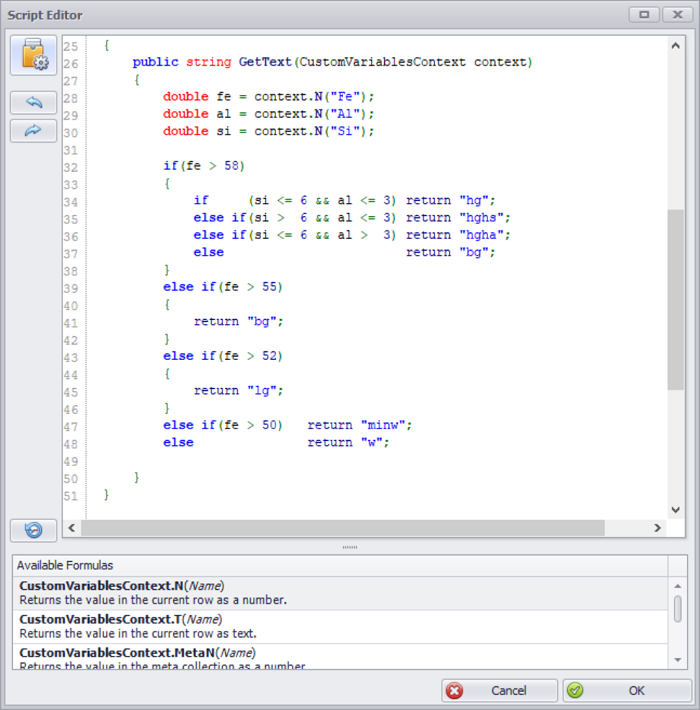Close the Script Editor window
This screenshot has width=700, height=710.
[x=677, y=15]
